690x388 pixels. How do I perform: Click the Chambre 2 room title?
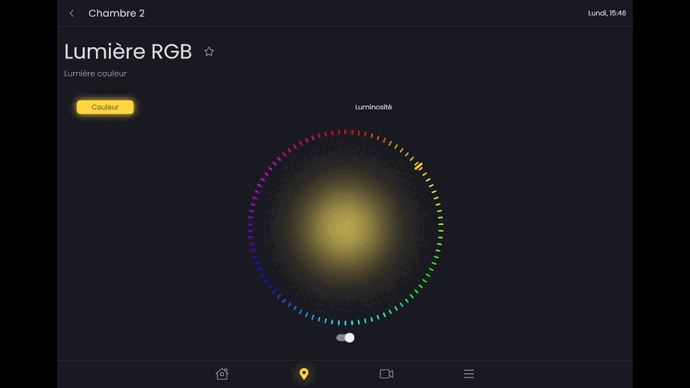pyautogui.click(x=116, y=13)
